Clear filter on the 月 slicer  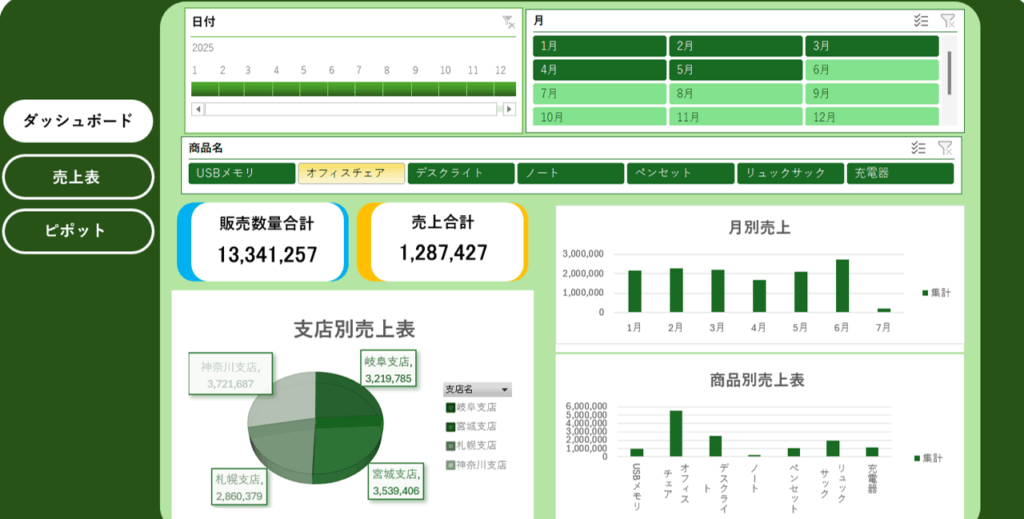(x=947, y=20)
